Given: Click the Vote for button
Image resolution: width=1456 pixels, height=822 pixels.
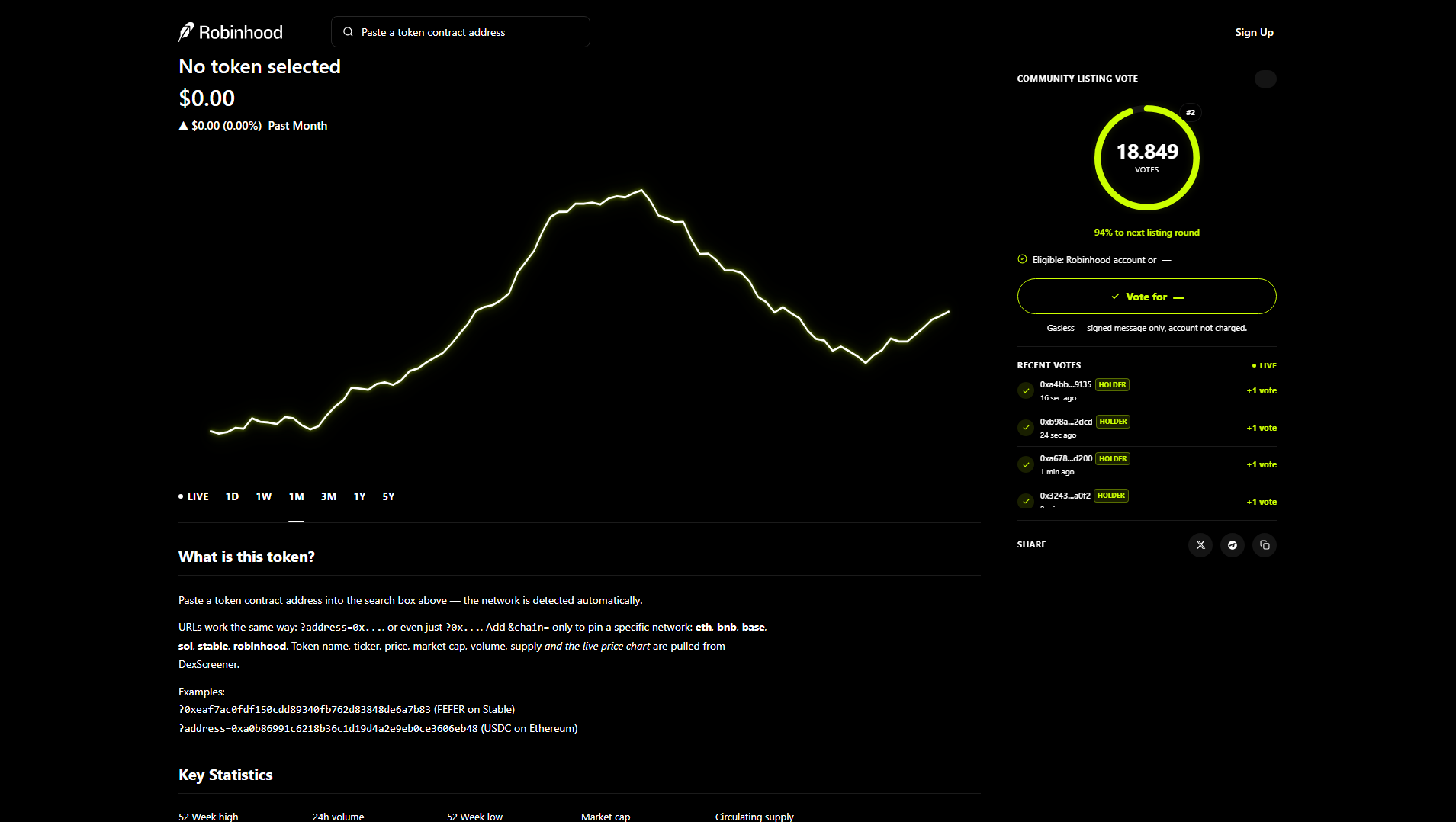Looking at the screenshot, I should [1146, 297].
